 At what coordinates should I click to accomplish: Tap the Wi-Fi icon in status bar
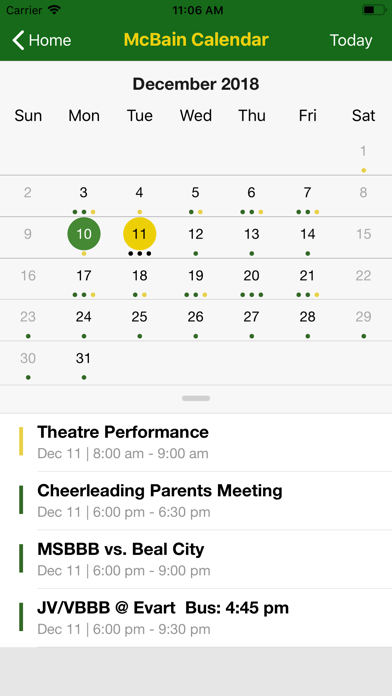[54, 9]
